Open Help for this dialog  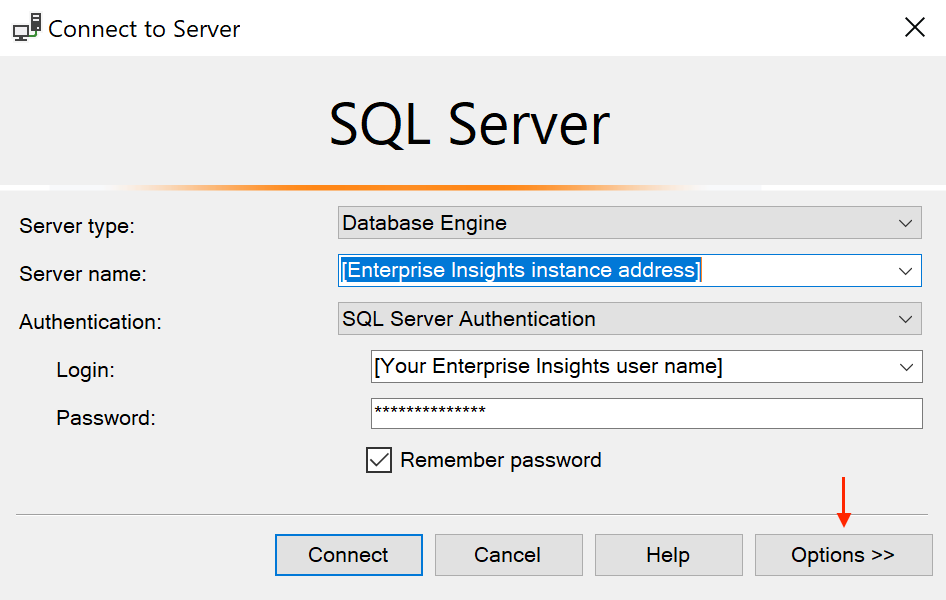tap(668, 555)
